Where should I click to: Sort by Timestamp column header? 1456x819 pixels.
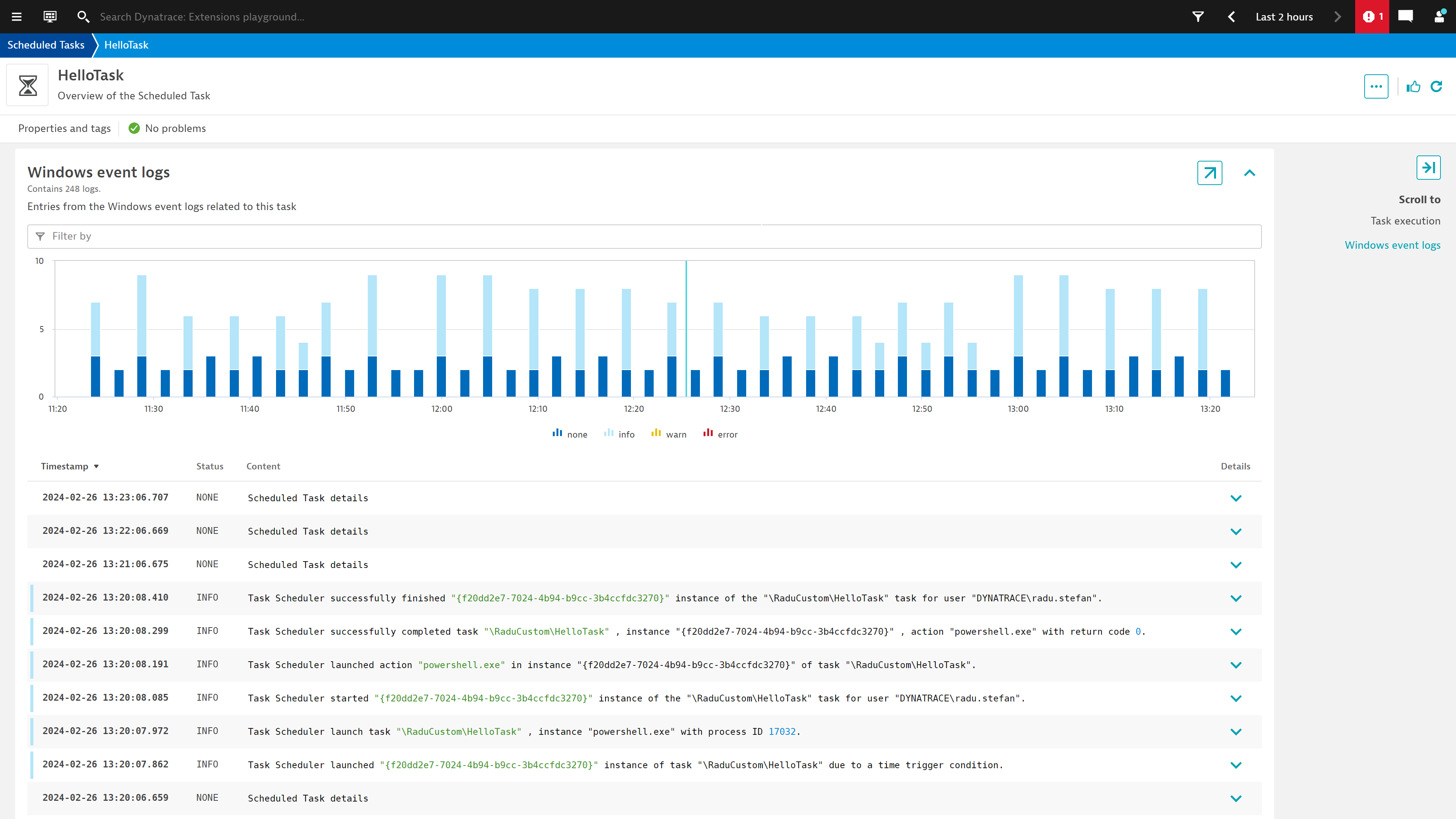(70, 466)
